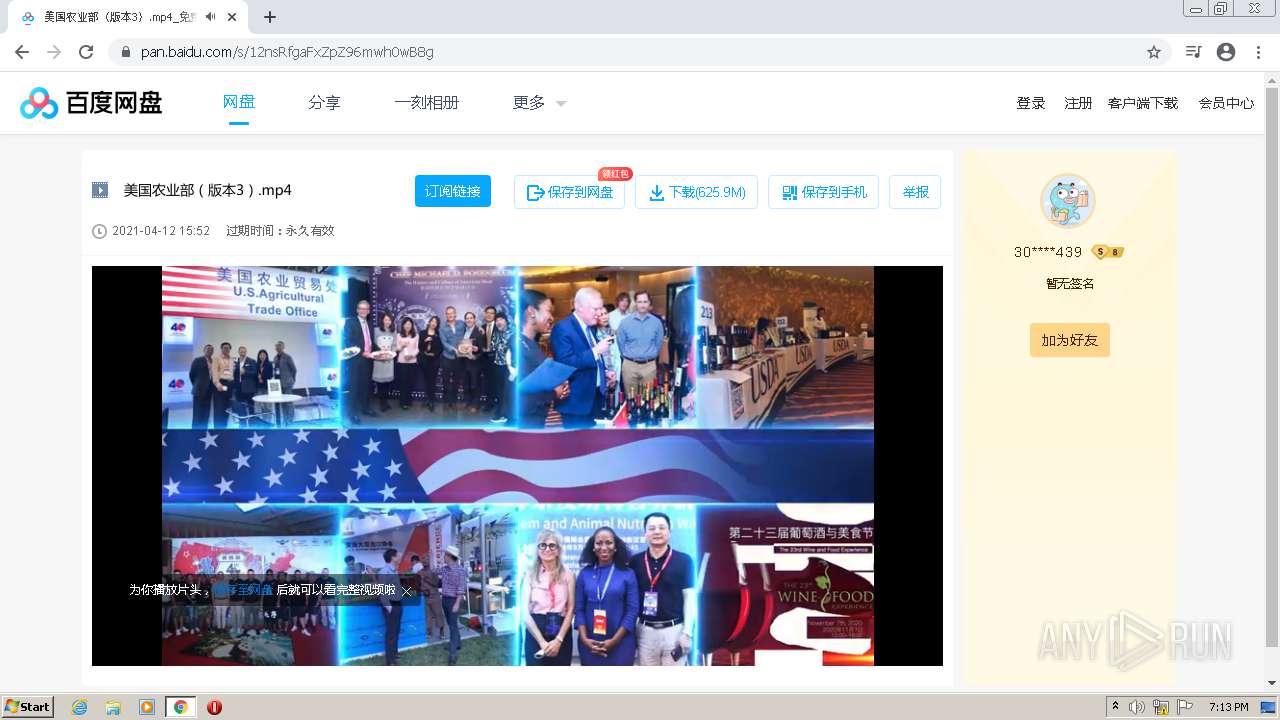Open the 一刻相册 tab
This screenshot has width=1280, height=720.
(426, 103)
